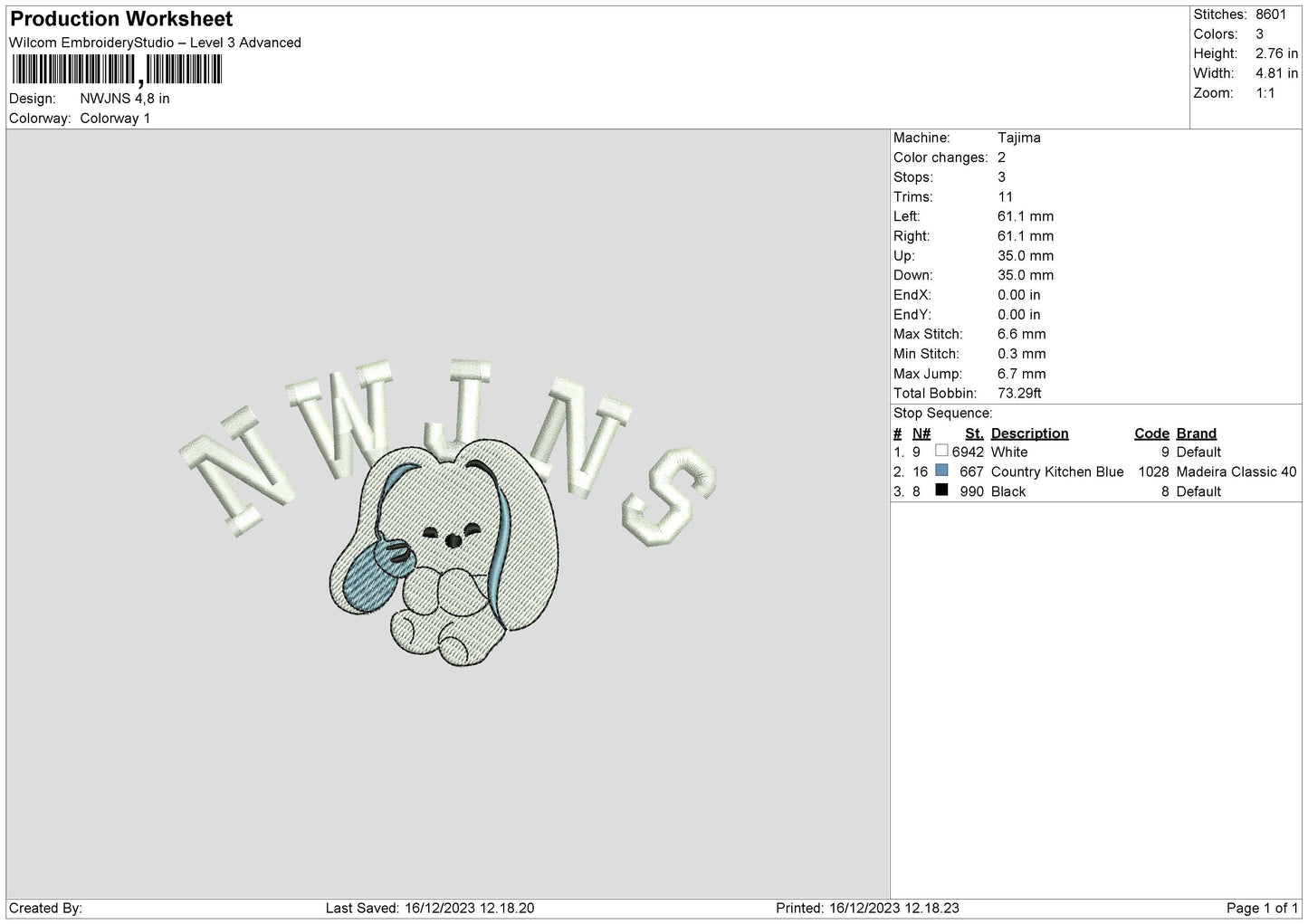Click the White thread color swatch
The width and height of the screenshot is (1308, 924).
(941, 451)
